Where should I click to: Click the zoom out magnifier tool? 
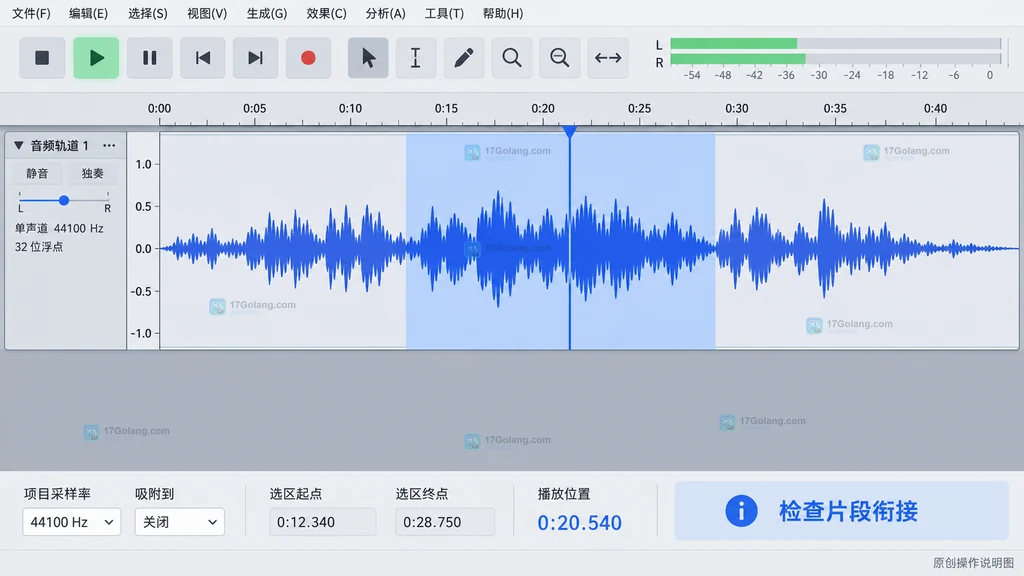560,58
